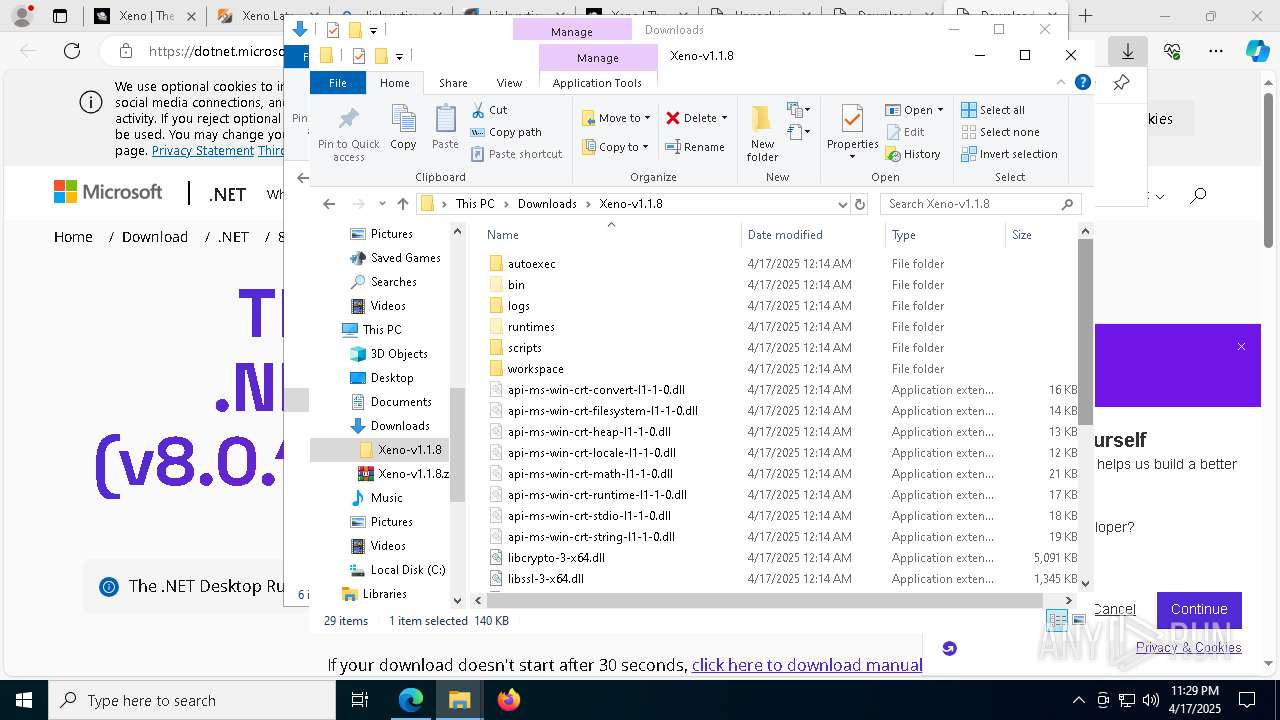Switch to Large icons view layout

pos(1078,621)
